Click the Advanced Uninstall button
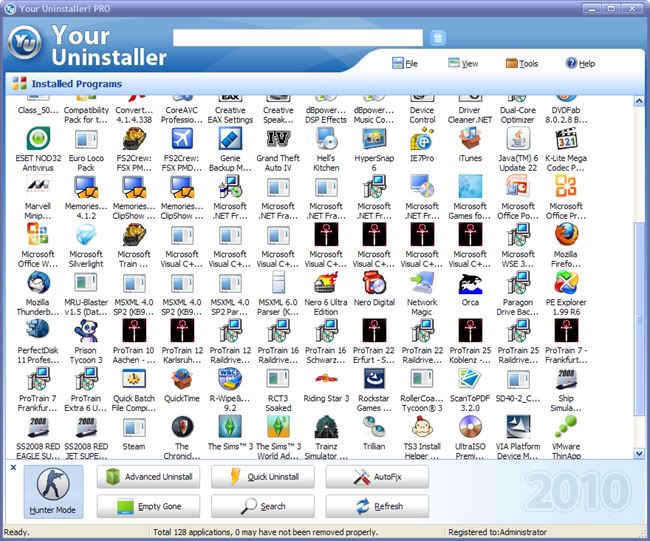Screen dimensions: 650x541 tap(148, 477)
